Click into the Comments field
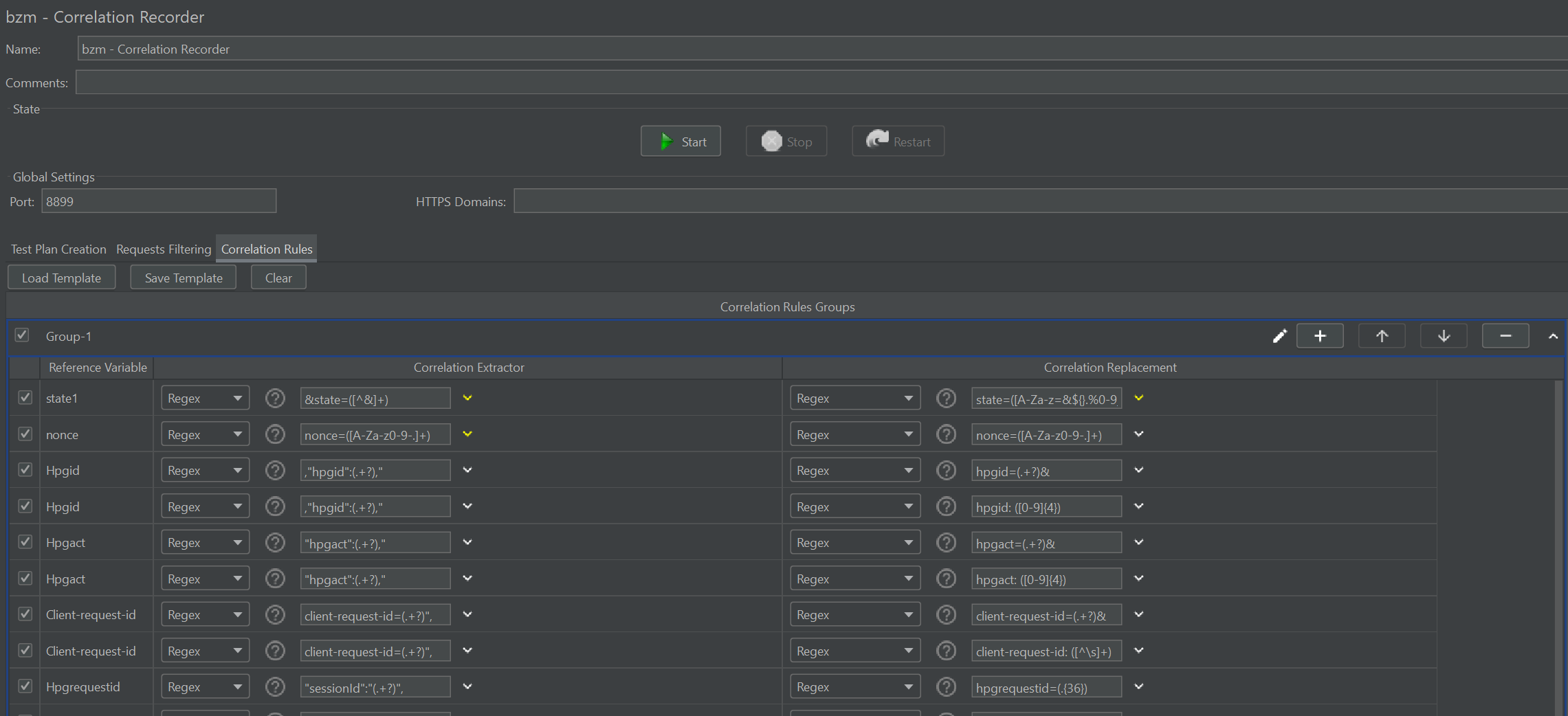Screen dimensions: 1568x716 pos(821,82)
